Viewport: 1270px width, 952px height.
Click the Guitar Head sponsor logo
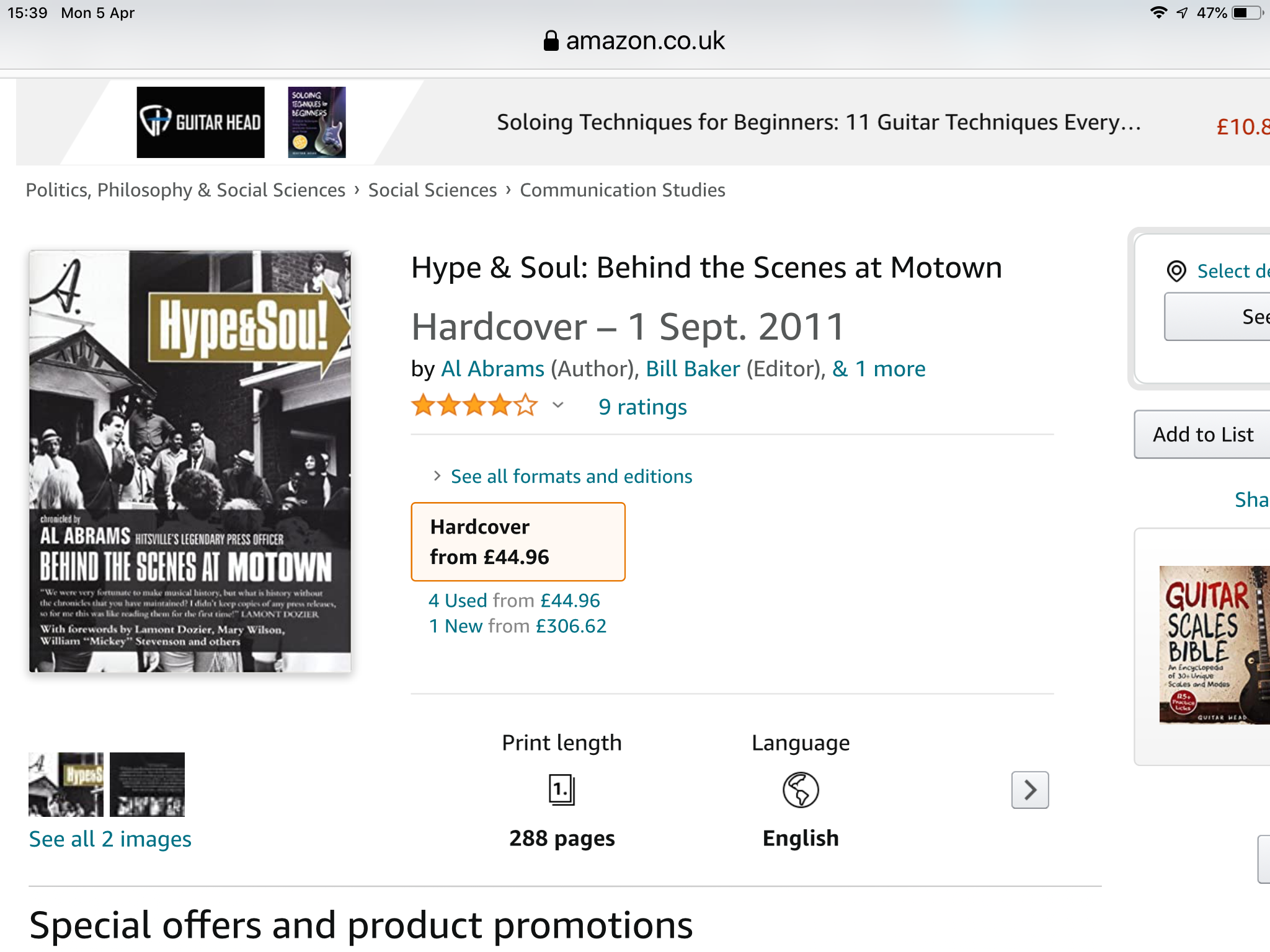(200, 122)
